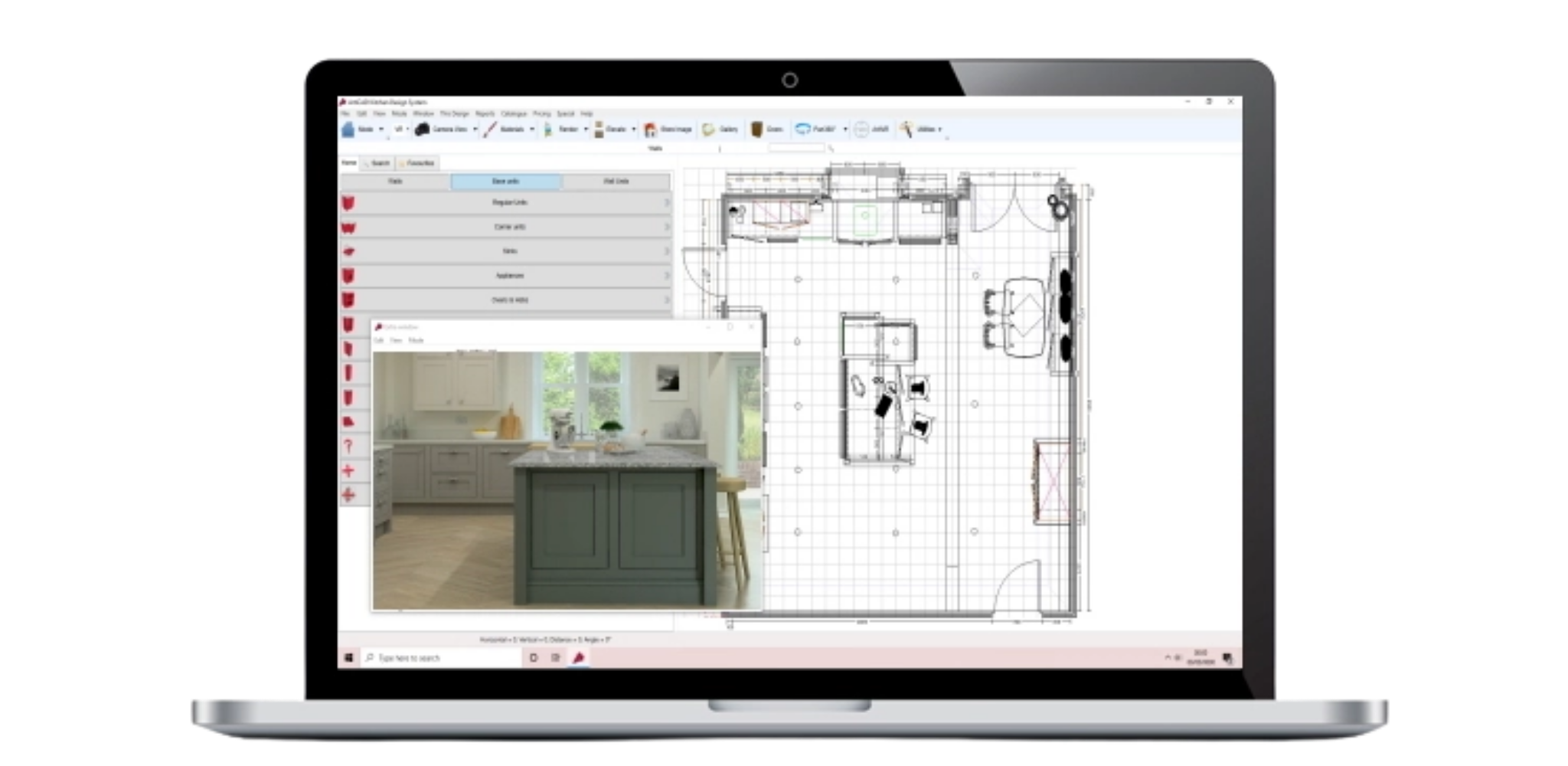Expand the Regular Units category chevron
The width and height of the screenshot is (1568, 766).
(666, 203)
